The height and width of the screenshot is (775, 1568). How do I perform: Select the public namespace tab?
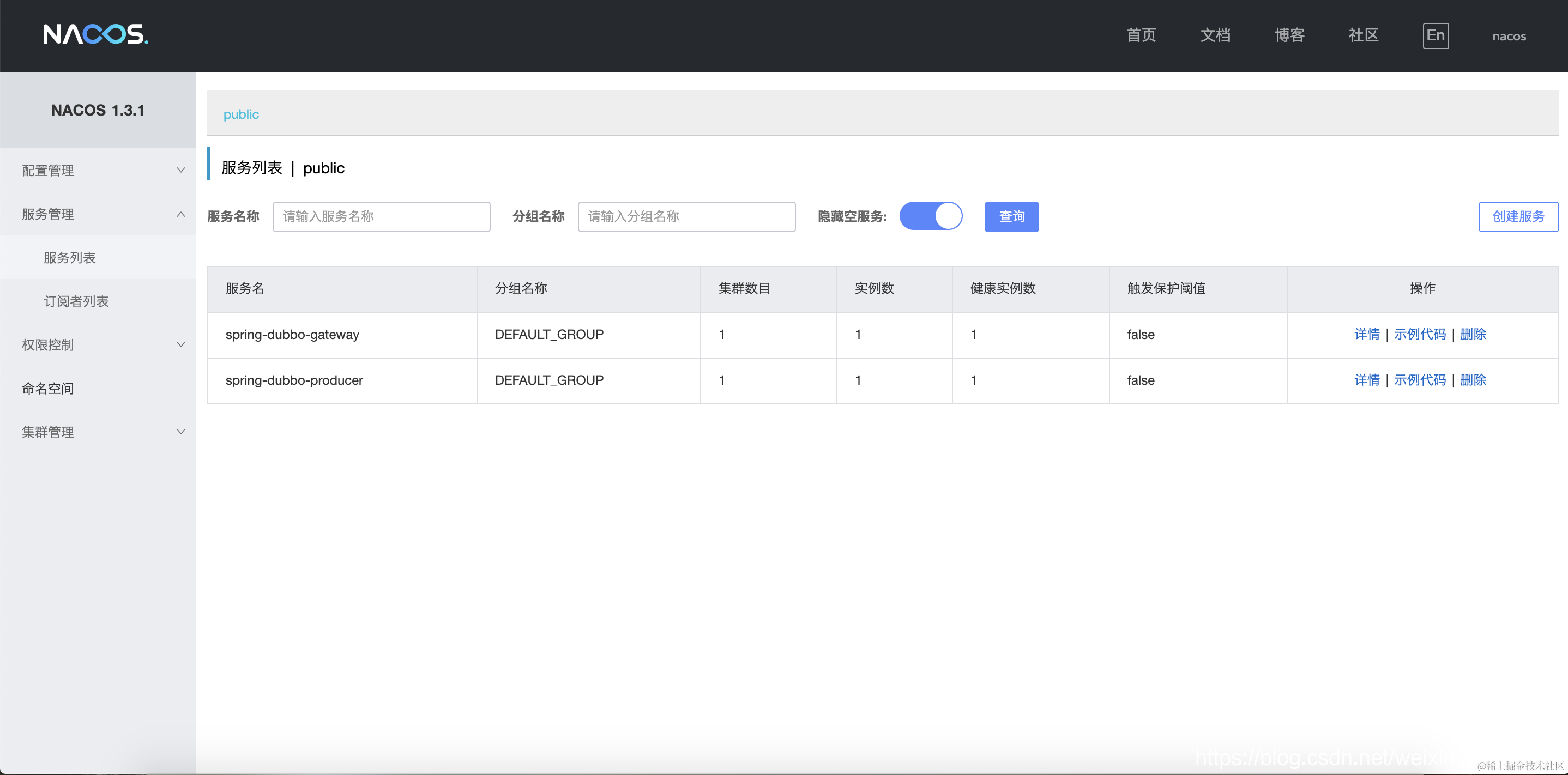tap(241, 114)
